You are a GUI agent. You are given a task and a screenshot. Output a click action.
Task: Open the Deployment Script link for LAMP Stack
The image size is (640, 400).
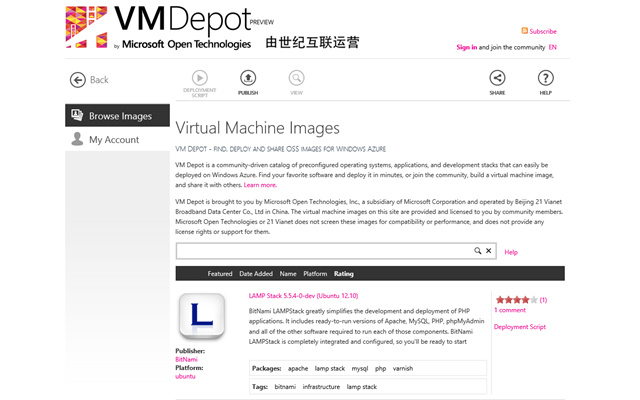tap(520, 327)
